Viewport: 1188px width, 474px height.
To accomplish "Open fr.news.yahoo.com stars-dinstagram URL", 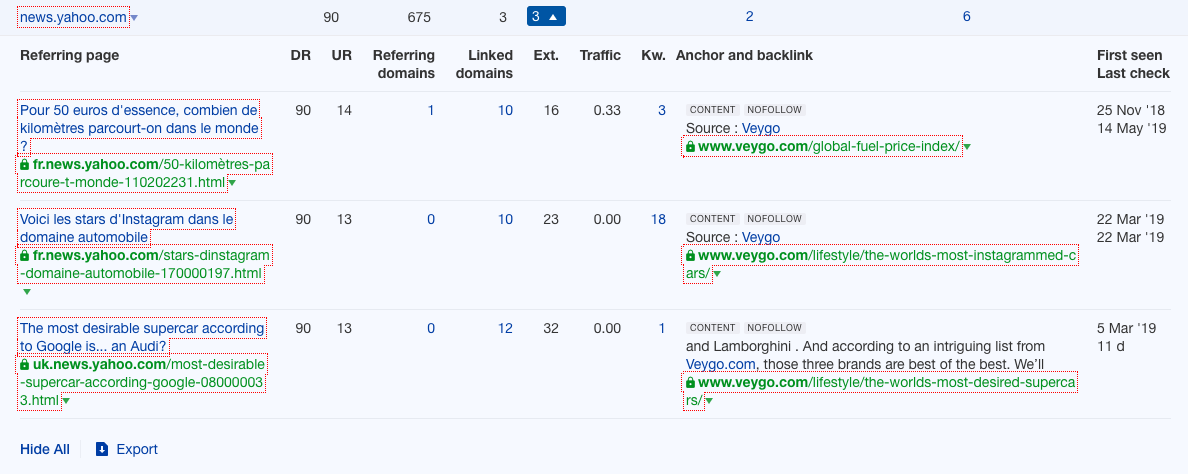I will 144,264.
